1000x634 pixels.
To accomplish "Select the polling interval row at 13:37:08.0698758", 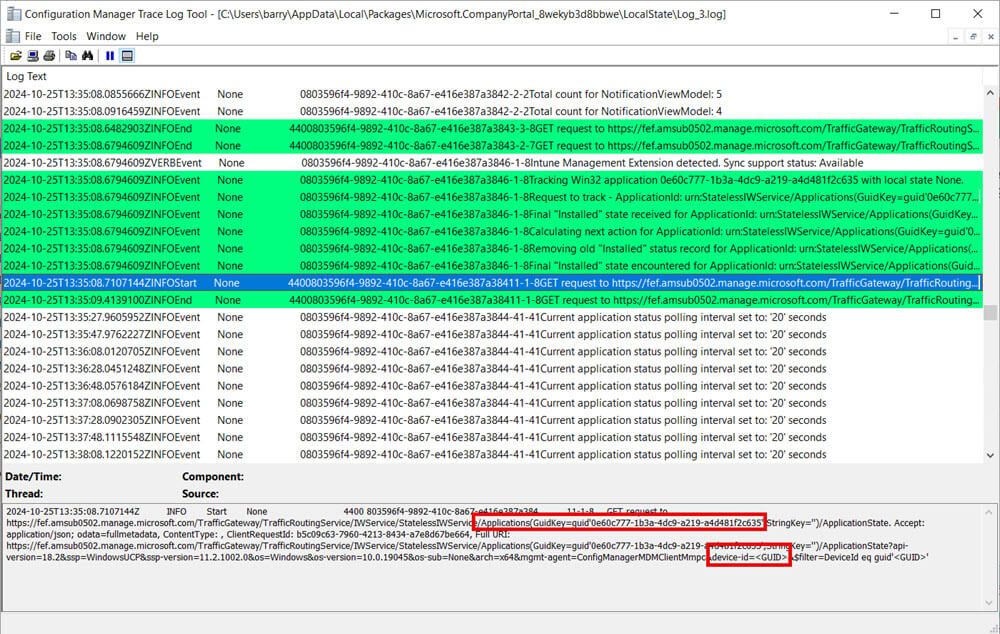I will (x=492, y=404).
